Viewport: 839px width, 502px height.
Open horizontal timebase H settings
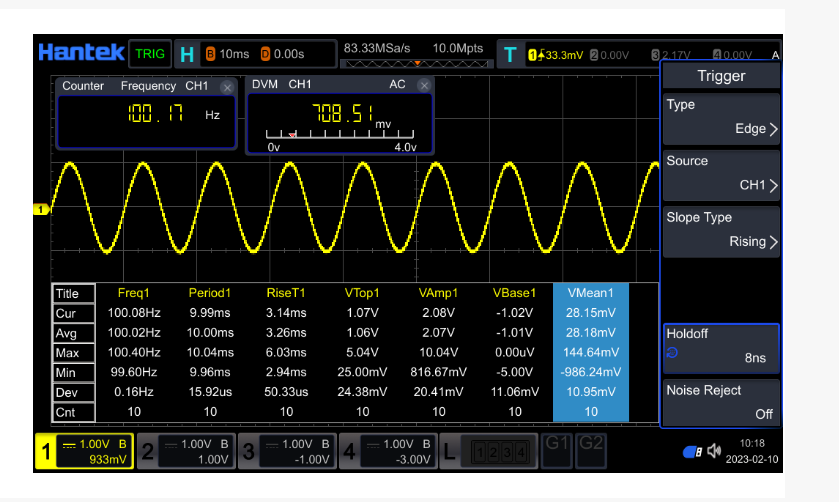click(186, 53)
